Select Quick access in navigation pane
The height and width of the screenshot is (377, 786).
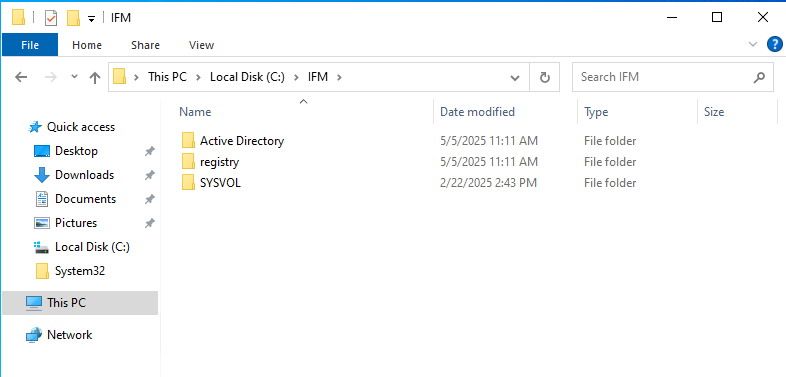tap(81, 127)
